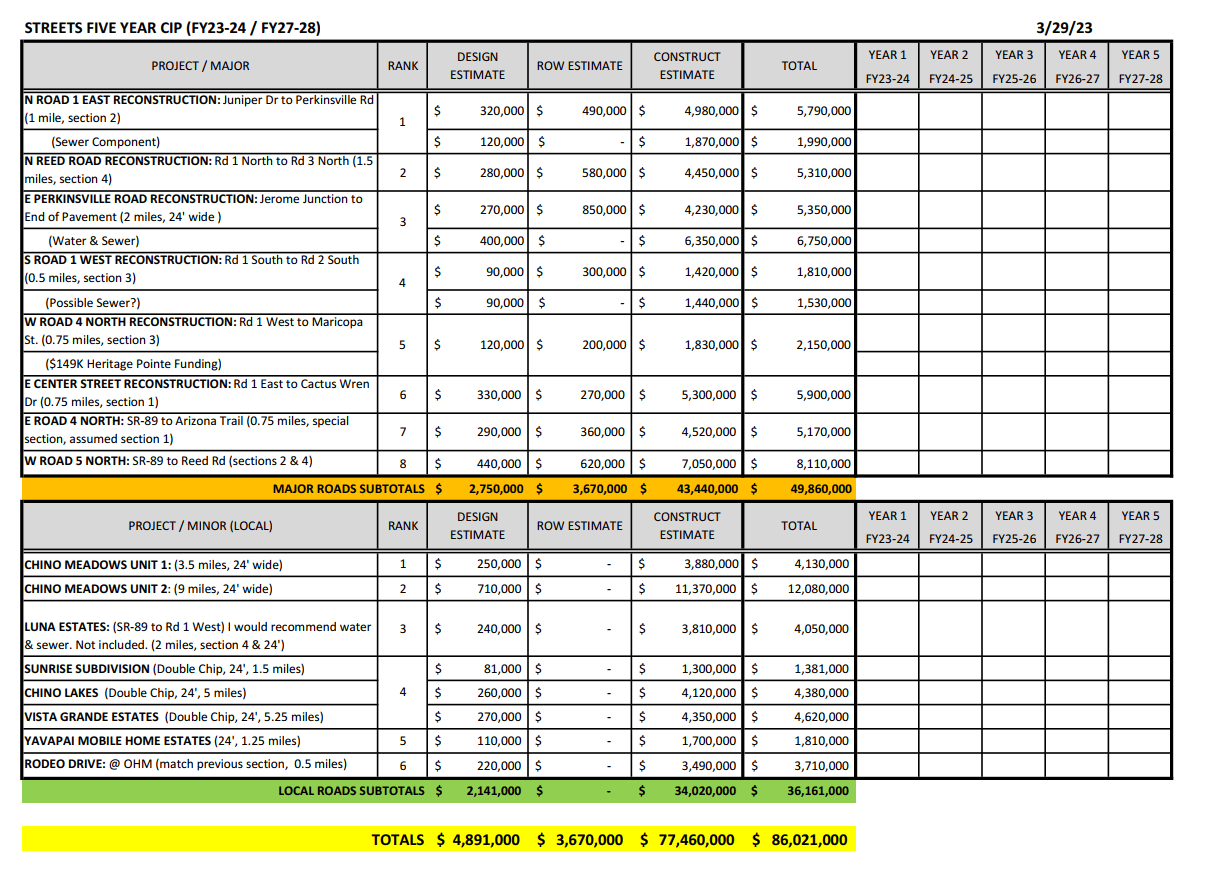
Task: Click the ROW ESTIMATE column header
Action: point(579,65)
